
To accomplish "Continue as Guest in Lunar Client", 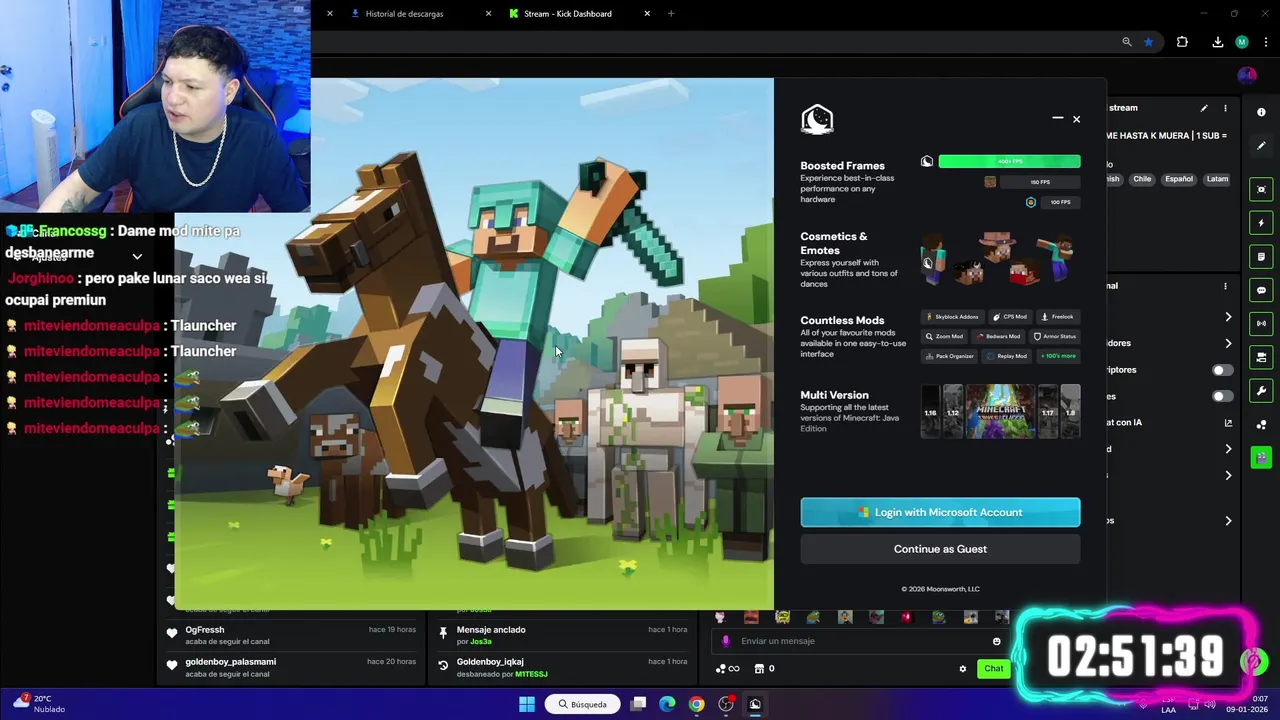I will coord(940,549).
